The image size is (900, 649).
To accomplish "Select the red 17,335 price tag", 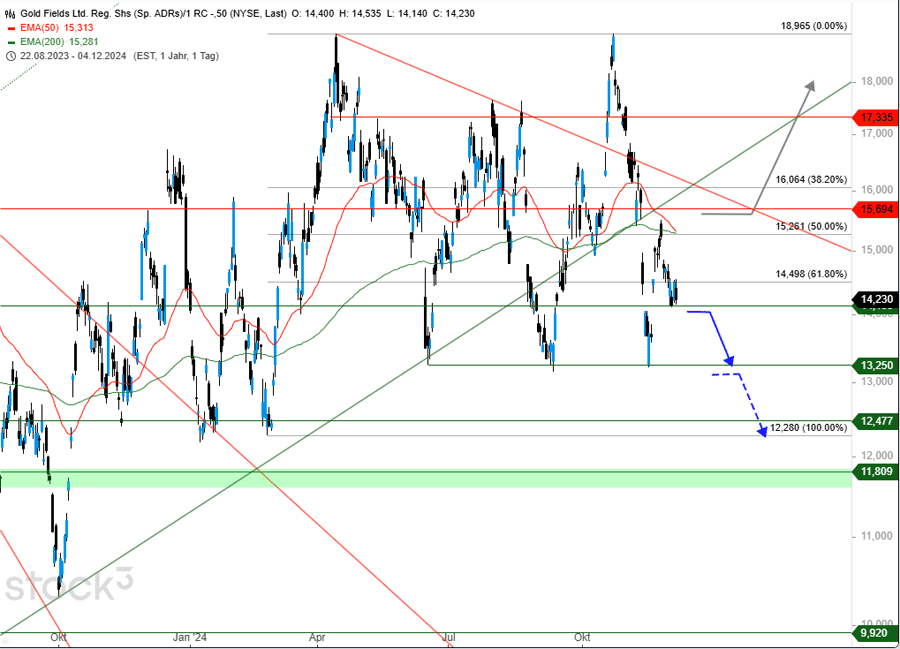I will 875,118.
